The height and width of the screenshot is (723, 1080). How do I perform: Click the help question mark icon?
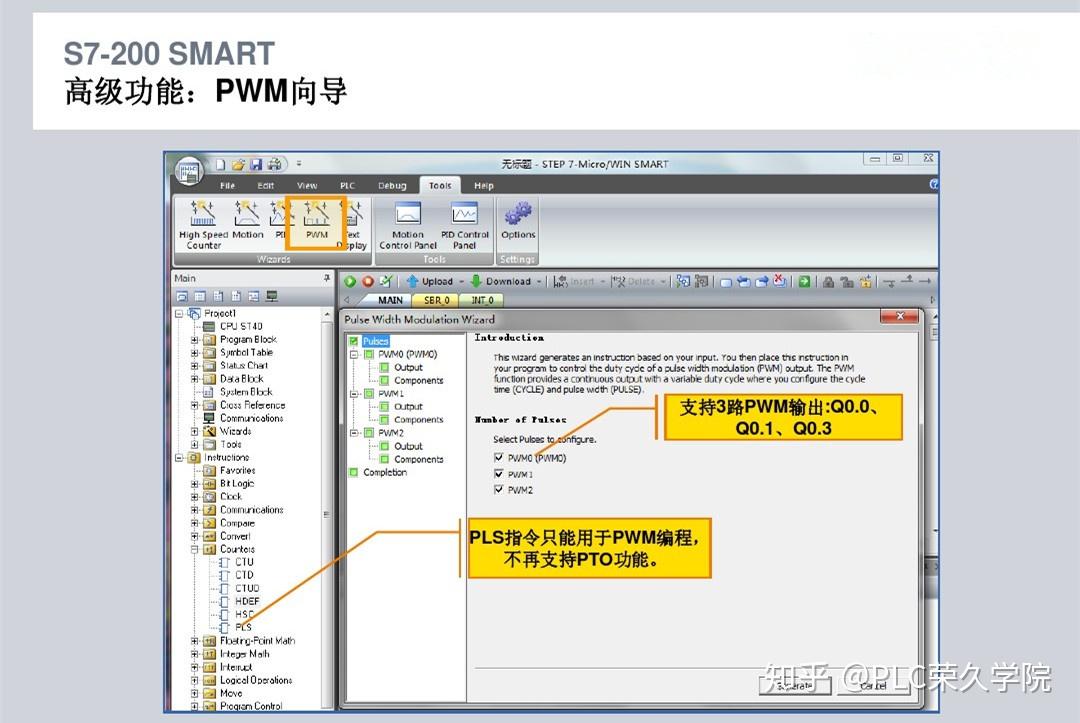point(934,185)
